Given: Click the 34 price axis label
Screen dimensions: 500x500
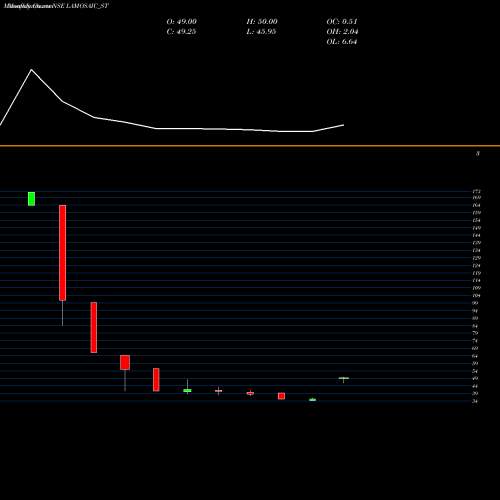Looking at the screenshot, I should (x=475, y=401).
